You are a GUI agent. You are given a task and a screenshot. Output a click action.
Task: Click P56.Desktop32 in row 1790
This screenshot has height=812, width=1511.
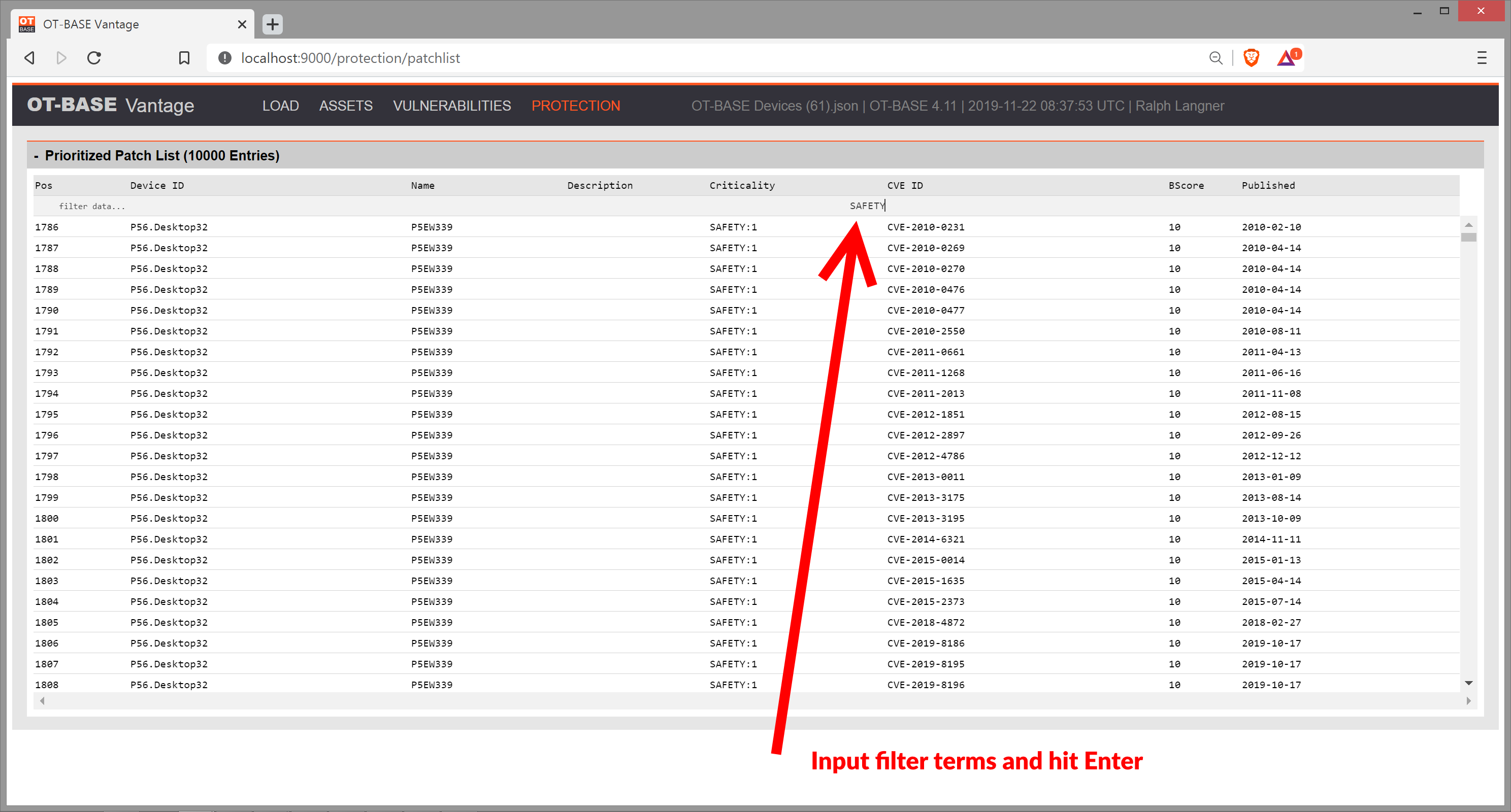169,311
